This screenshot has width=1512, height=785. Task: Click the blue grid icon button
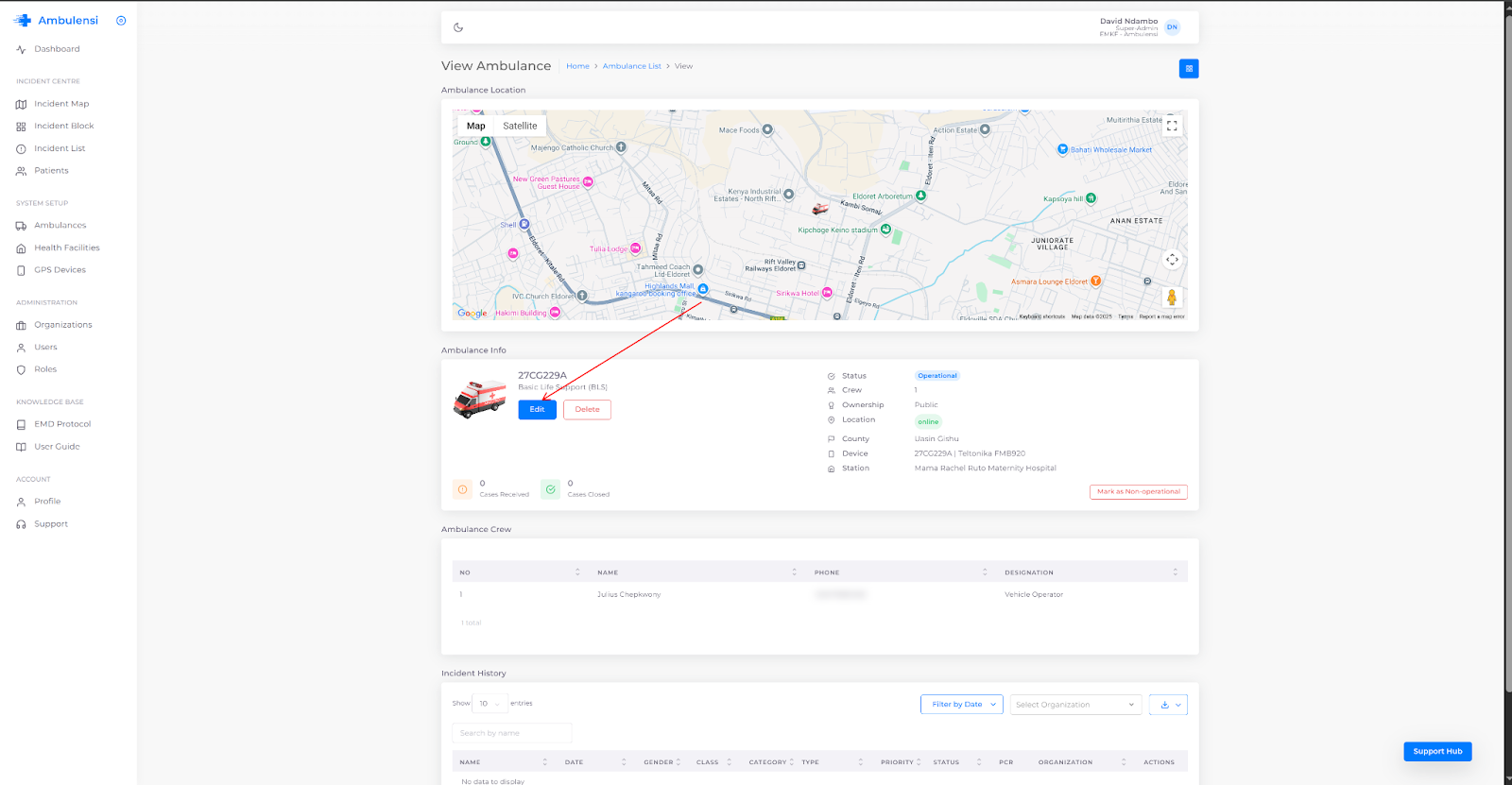pos(1189,68)
